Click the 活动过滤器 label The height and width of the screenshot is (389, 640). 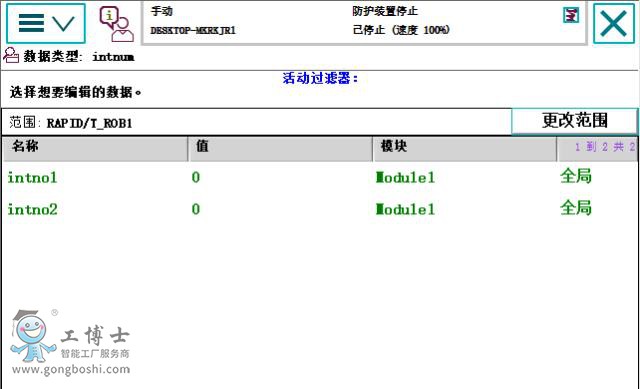[320, 78]
